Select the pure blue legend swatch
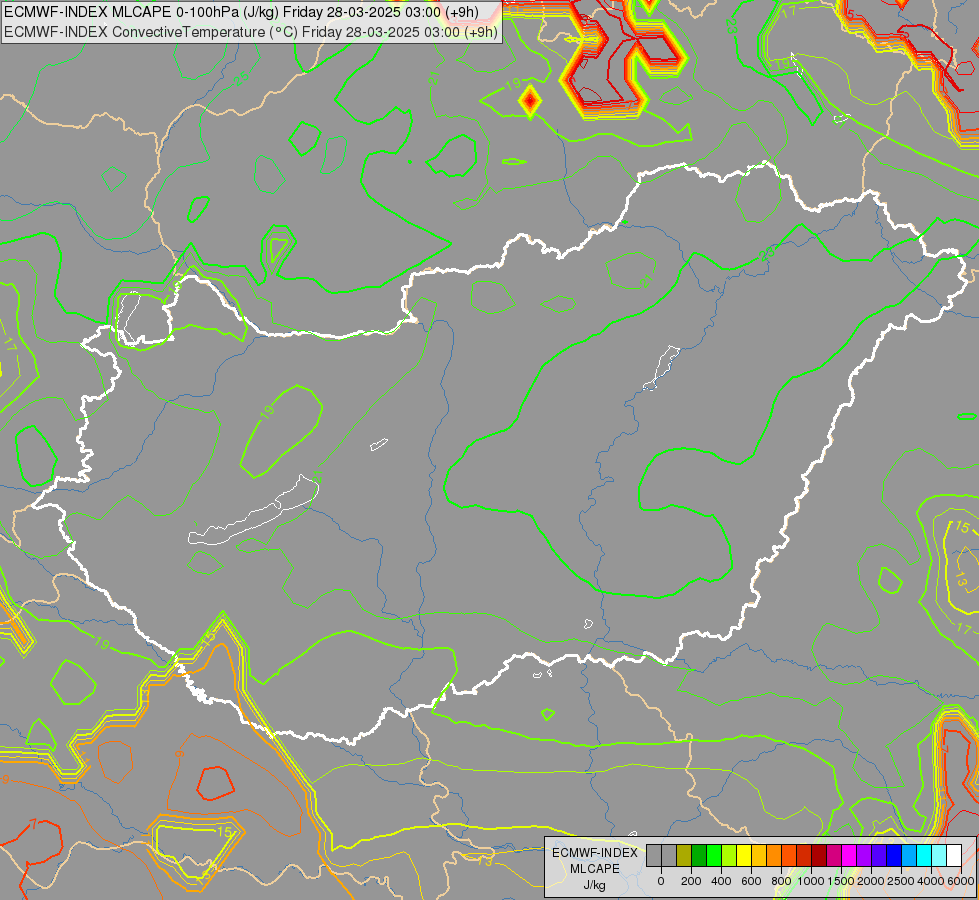This screenshot has height=900, width=979. click(x=895, y=855)
